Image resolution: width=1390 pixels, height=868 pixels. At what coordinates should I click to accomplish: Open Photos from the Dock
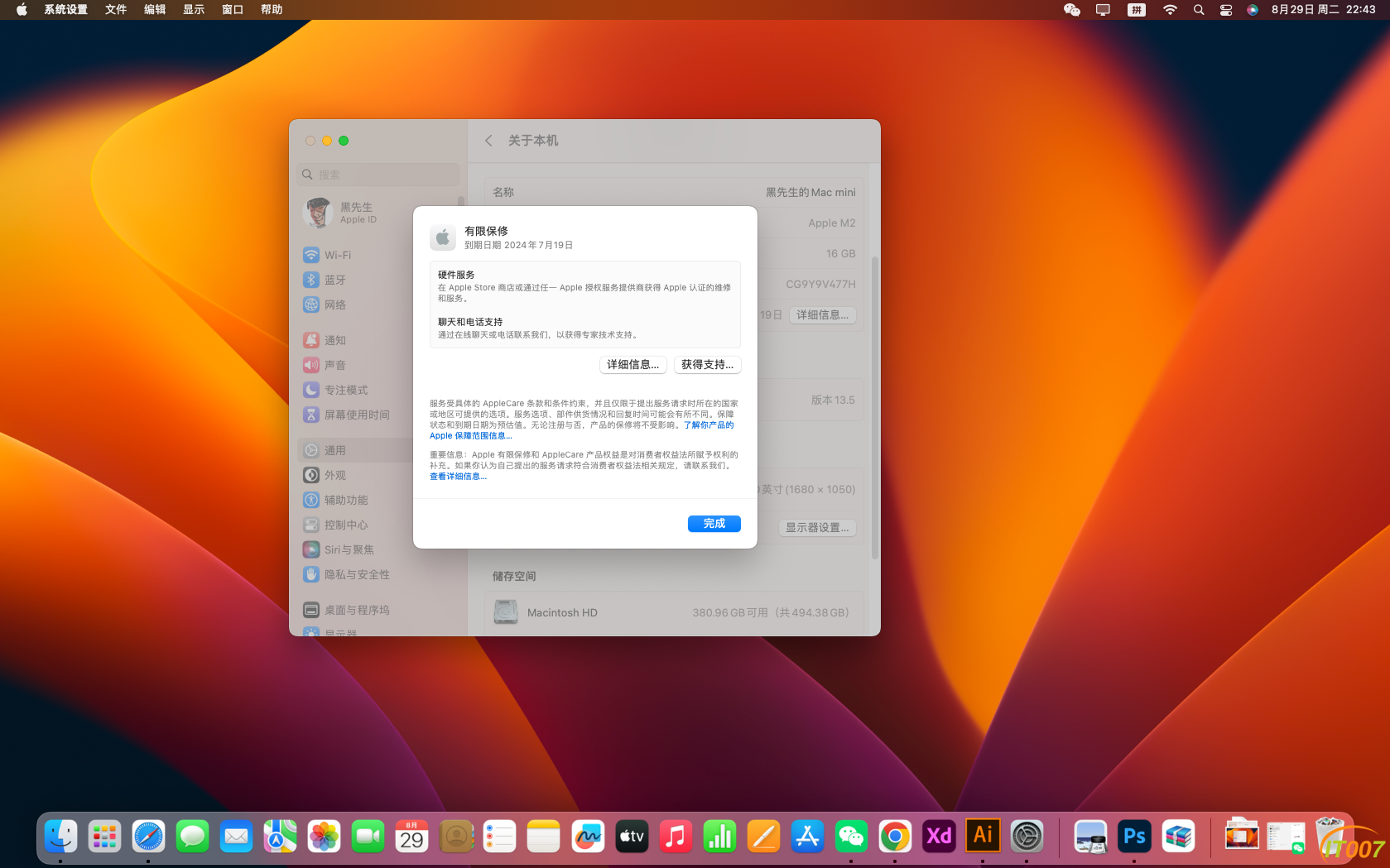tap(324, 837)
